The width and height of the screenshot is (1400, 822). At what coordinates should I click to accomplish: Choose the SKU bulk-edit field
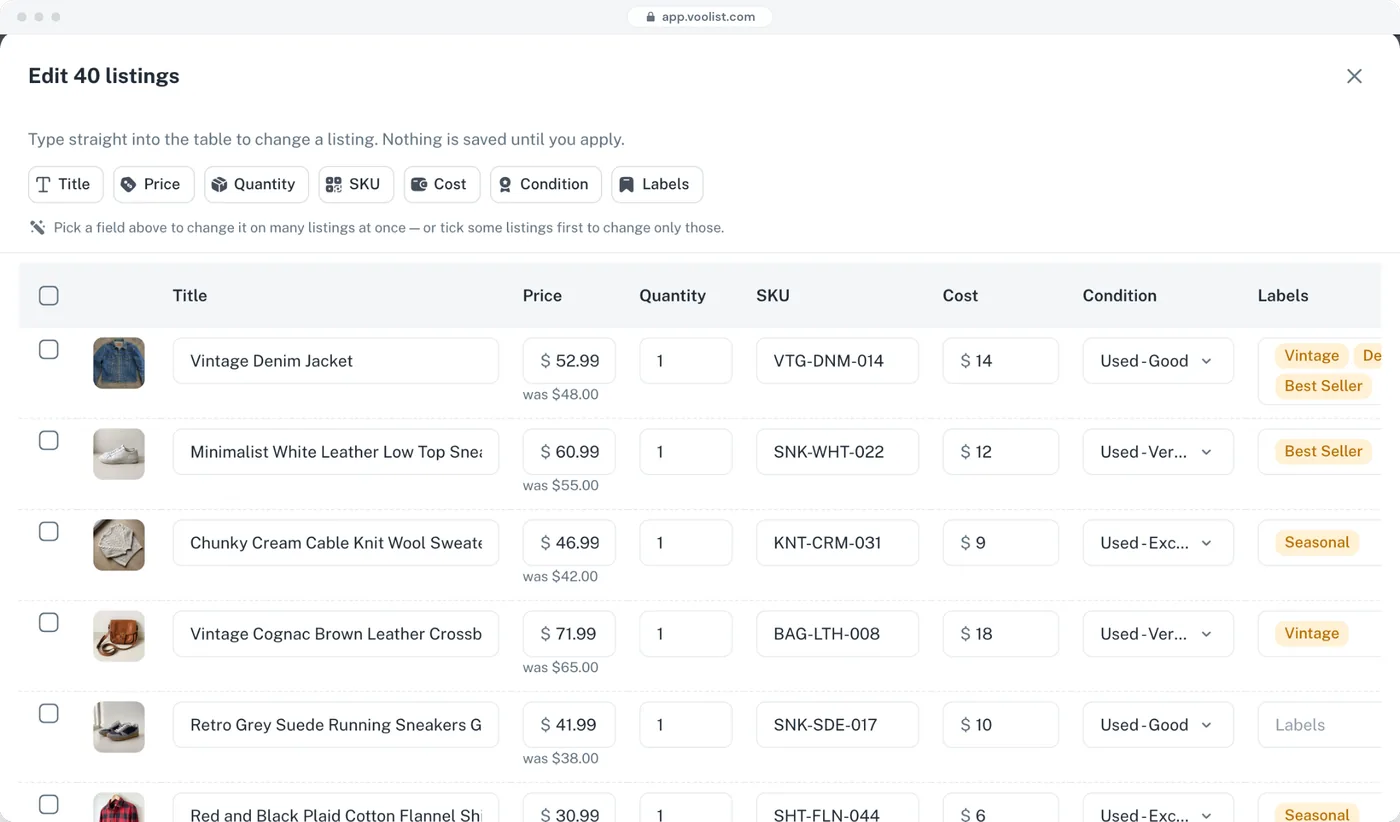(356, 184)
